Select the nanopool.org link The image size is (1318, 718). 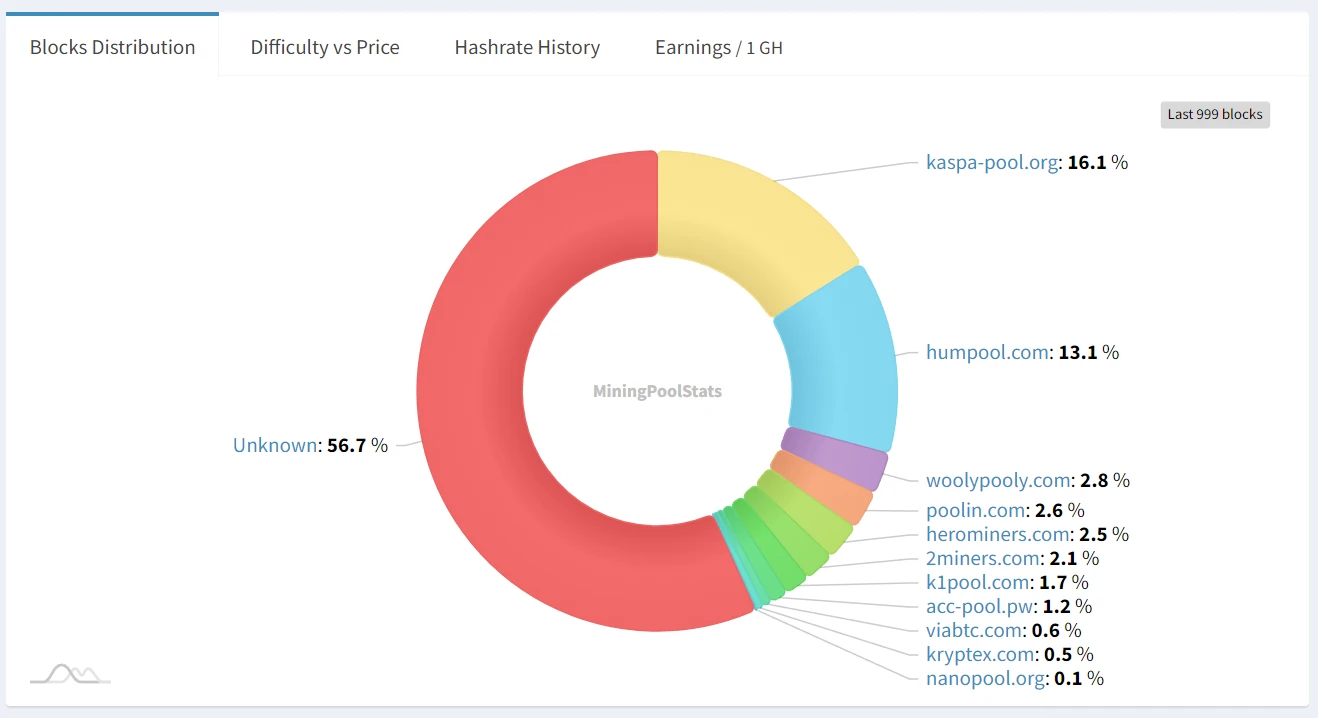tap(986, 678)
